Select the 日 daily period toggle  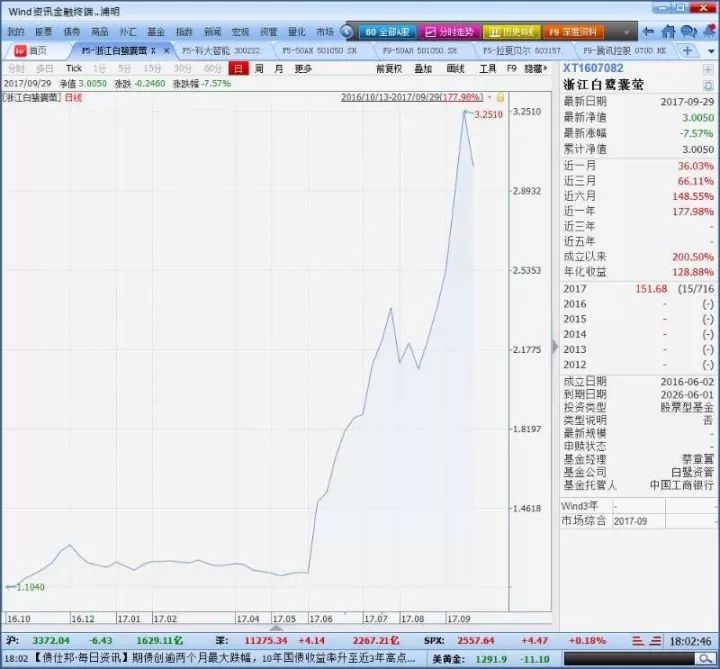237,69
